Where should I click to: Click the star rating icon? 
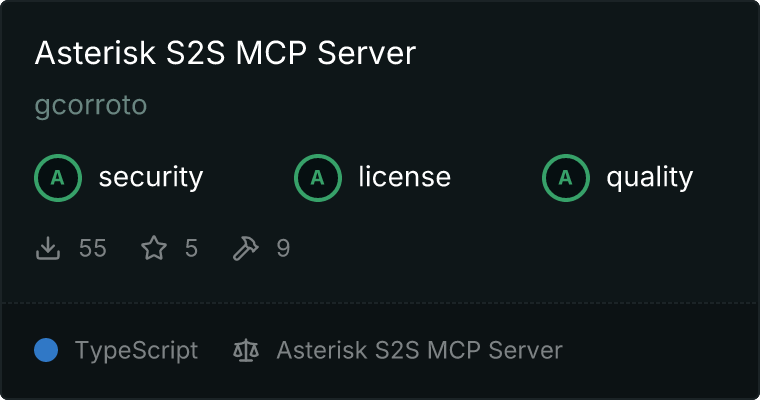154,248
